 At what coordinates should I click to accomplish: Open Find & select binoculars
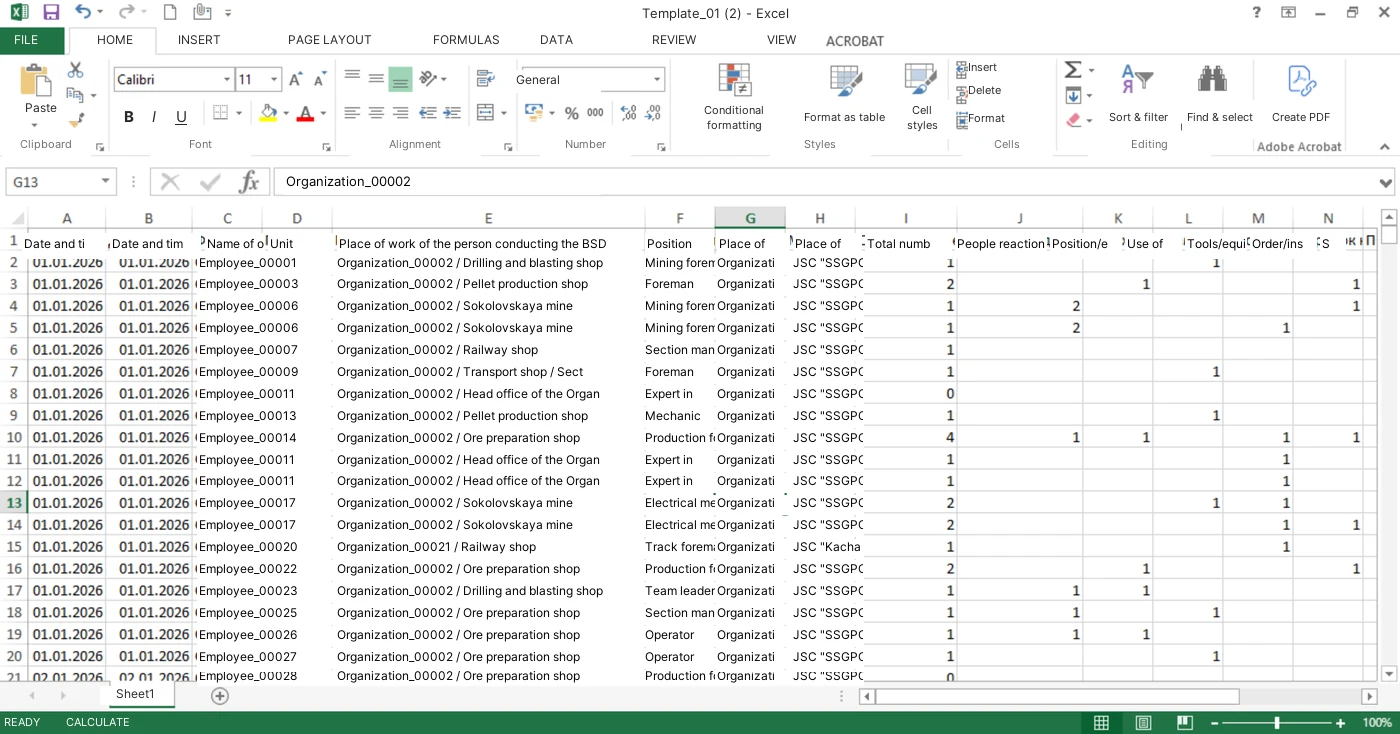(1219, 95)
